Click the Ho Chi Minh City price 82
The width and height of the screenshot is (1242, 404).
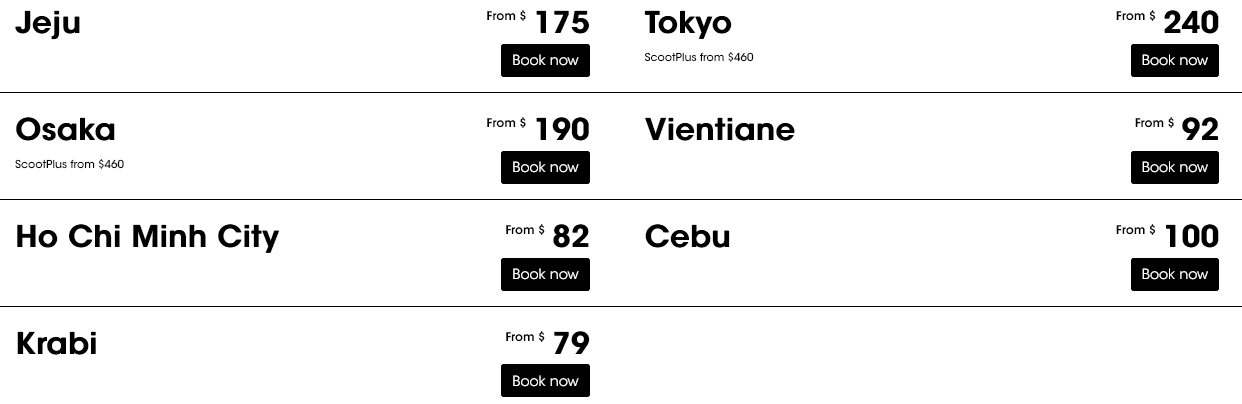(571, 236)
